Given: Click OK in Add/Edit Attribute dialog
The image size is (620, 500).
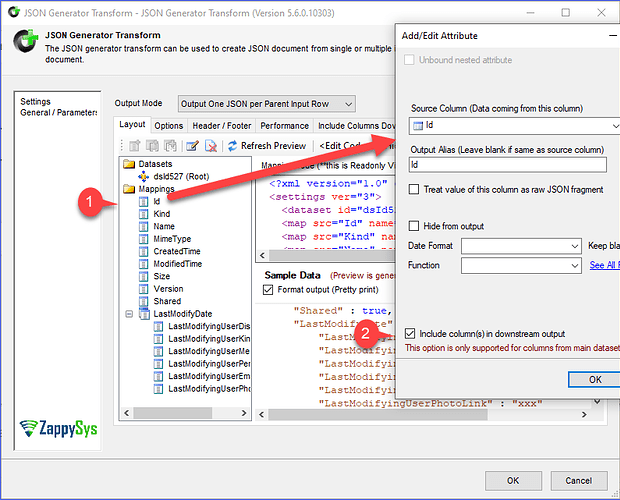Looking at the screenshot, I should click(x=594, y=380).
